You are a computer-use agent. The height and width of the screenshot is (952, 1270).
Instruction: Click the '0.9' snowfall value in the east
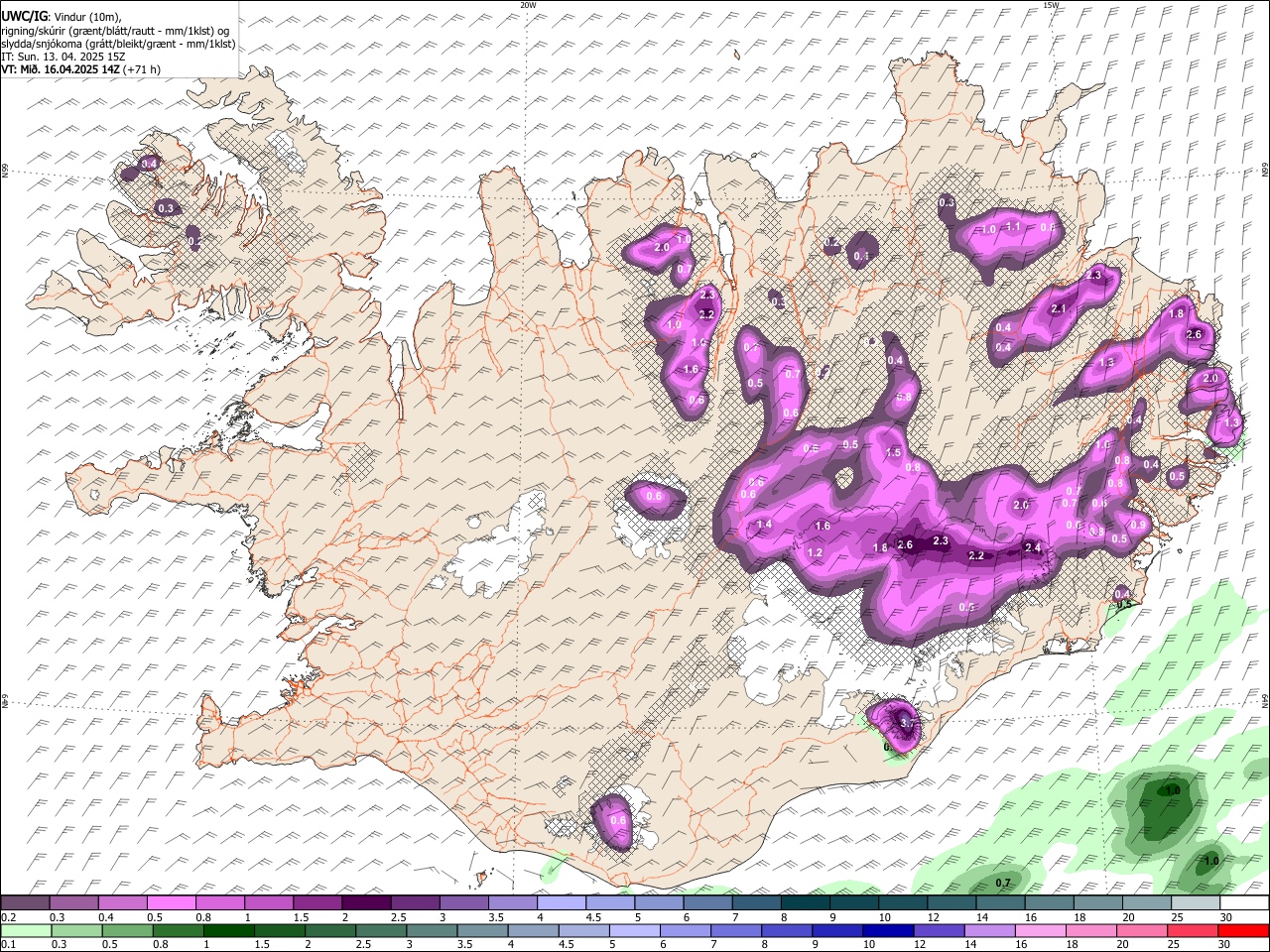[x=1138, y=525]
